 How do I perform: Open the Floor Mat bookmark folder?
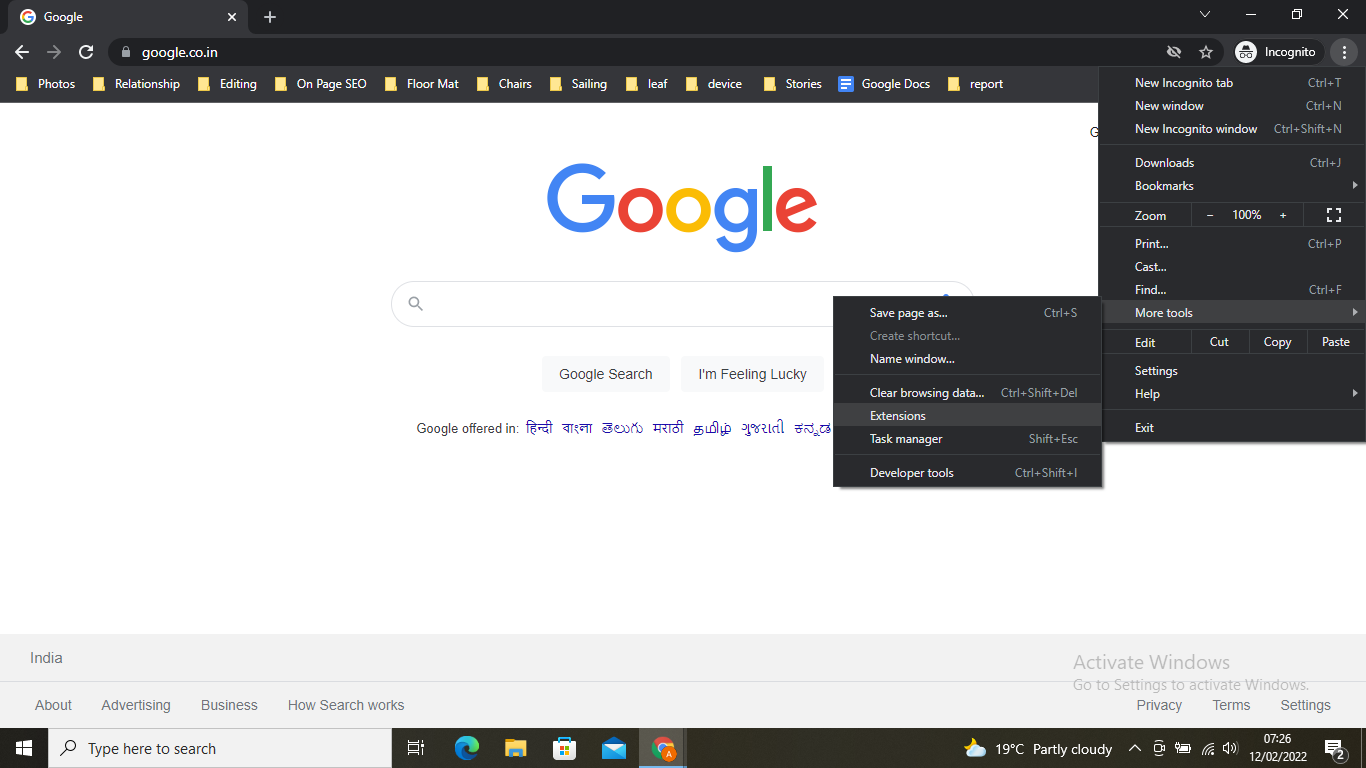[x=422, y=84]
